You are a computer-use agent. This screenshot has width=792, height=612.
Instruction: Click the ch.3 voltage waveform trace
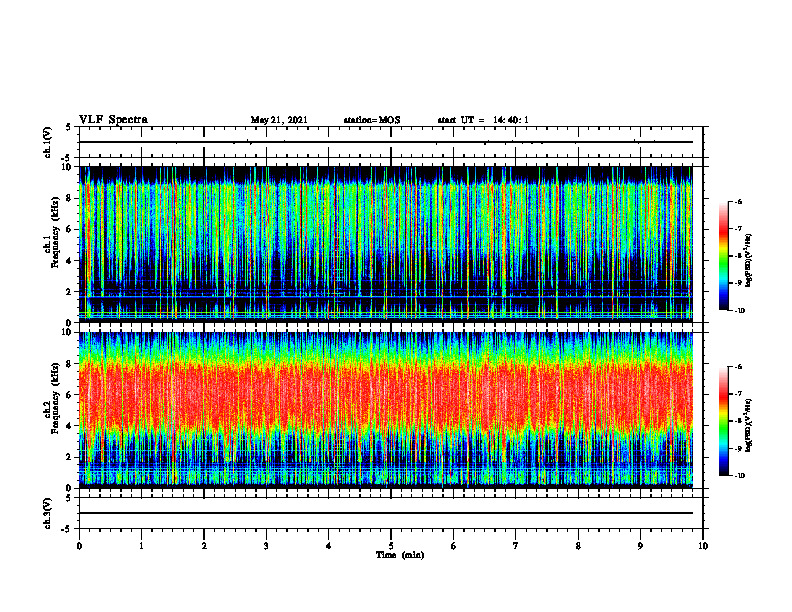point(386,513)
